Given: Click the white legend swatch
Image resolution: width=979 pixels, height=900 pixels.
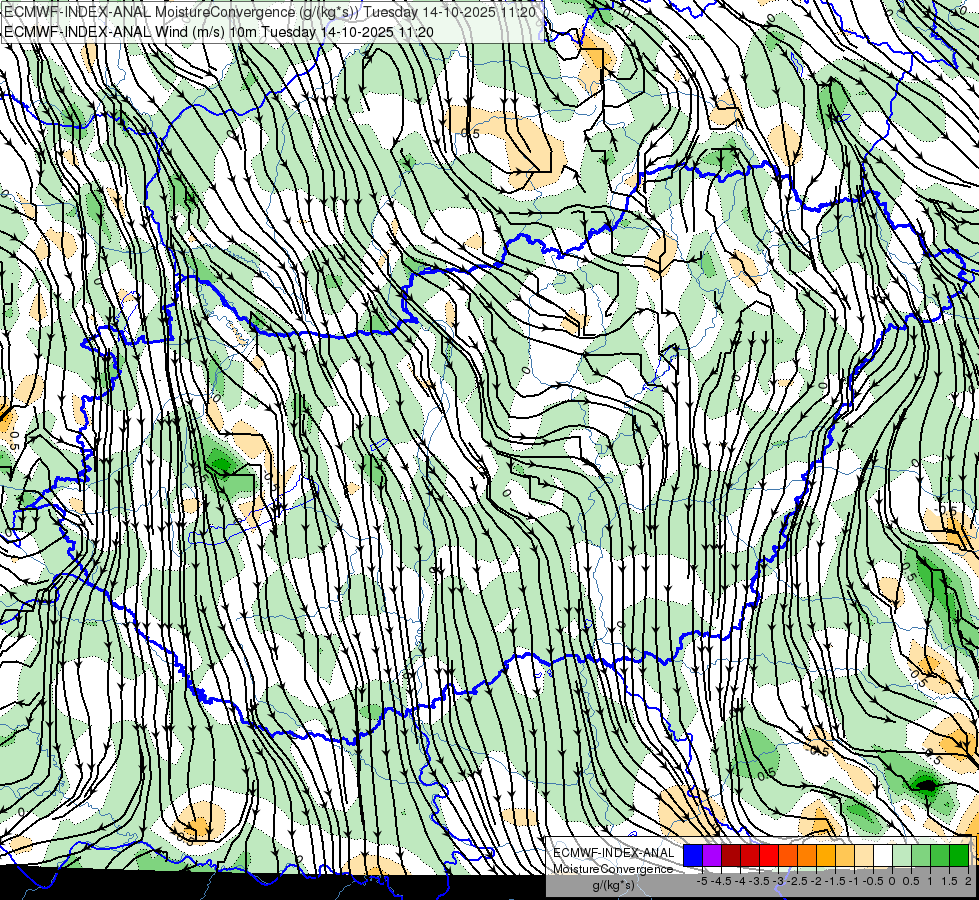Looking at the screenshot, I should (883, 855).
